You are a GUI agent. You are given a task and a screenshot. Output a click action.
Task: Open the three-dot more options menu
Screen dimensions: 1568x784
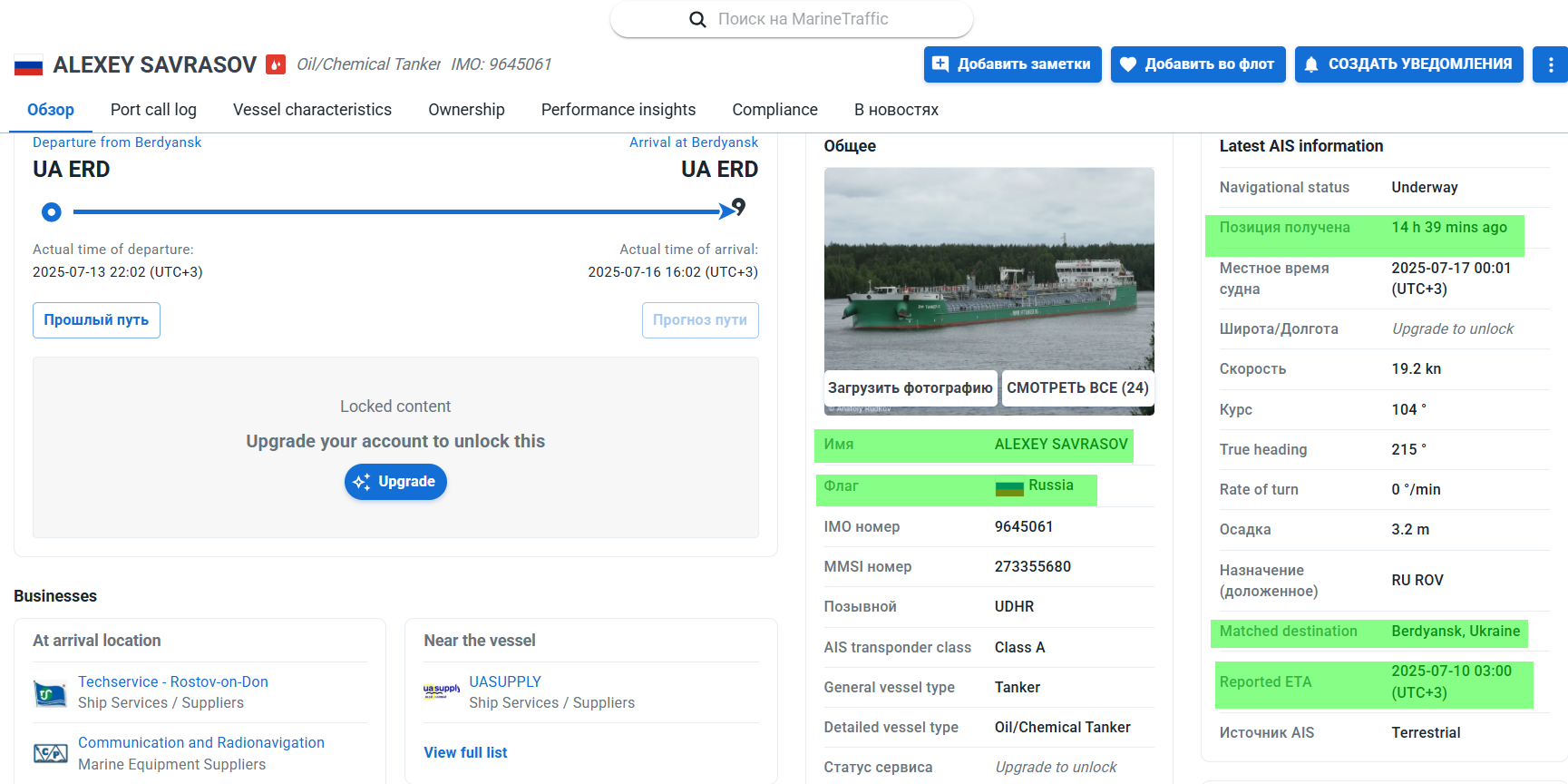(1550, 64)
